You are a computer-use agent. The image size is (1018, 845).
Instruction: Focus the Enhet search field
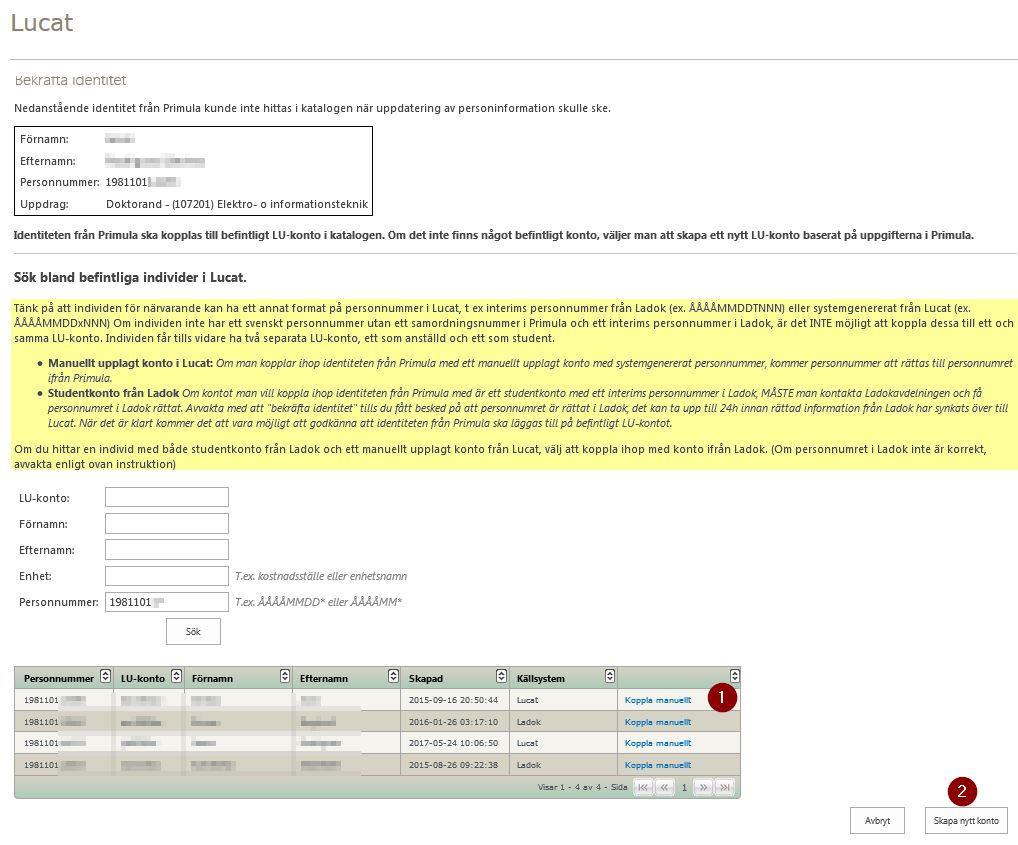(x=167, y=576)
